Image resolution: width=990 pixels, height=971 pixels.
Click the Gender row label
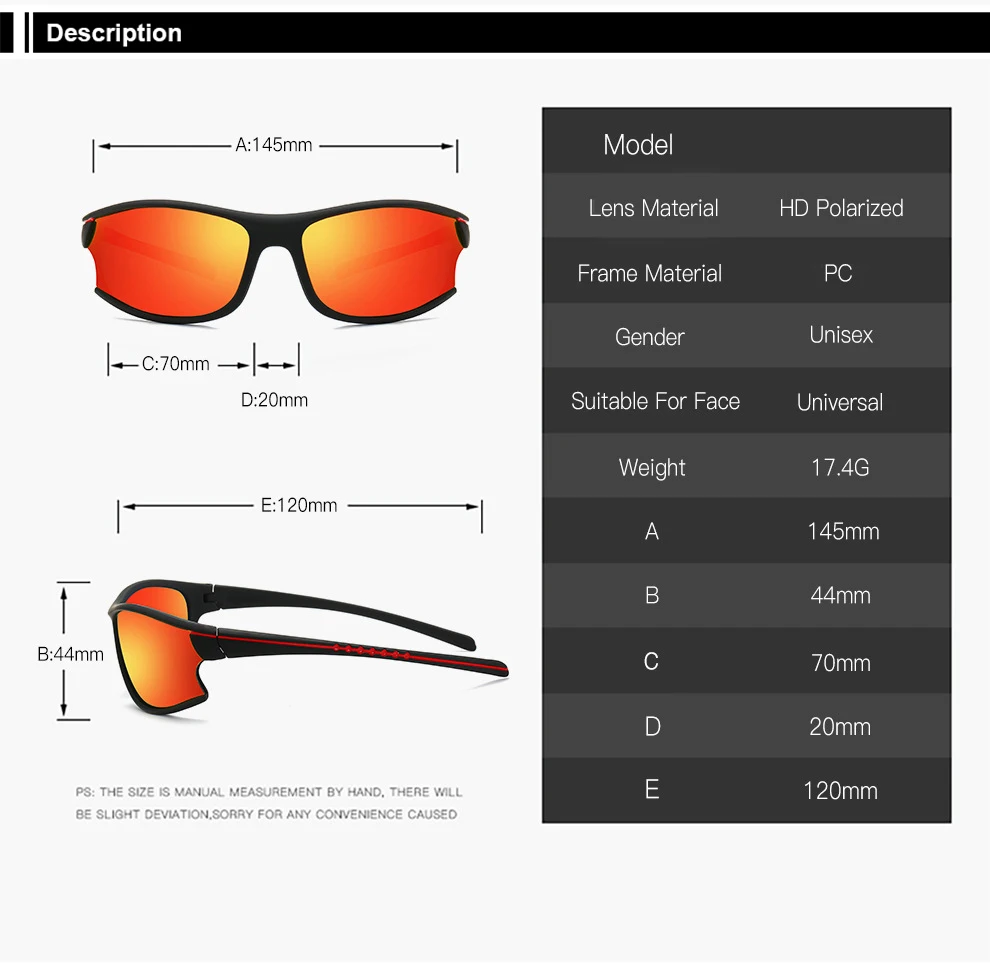650,337
